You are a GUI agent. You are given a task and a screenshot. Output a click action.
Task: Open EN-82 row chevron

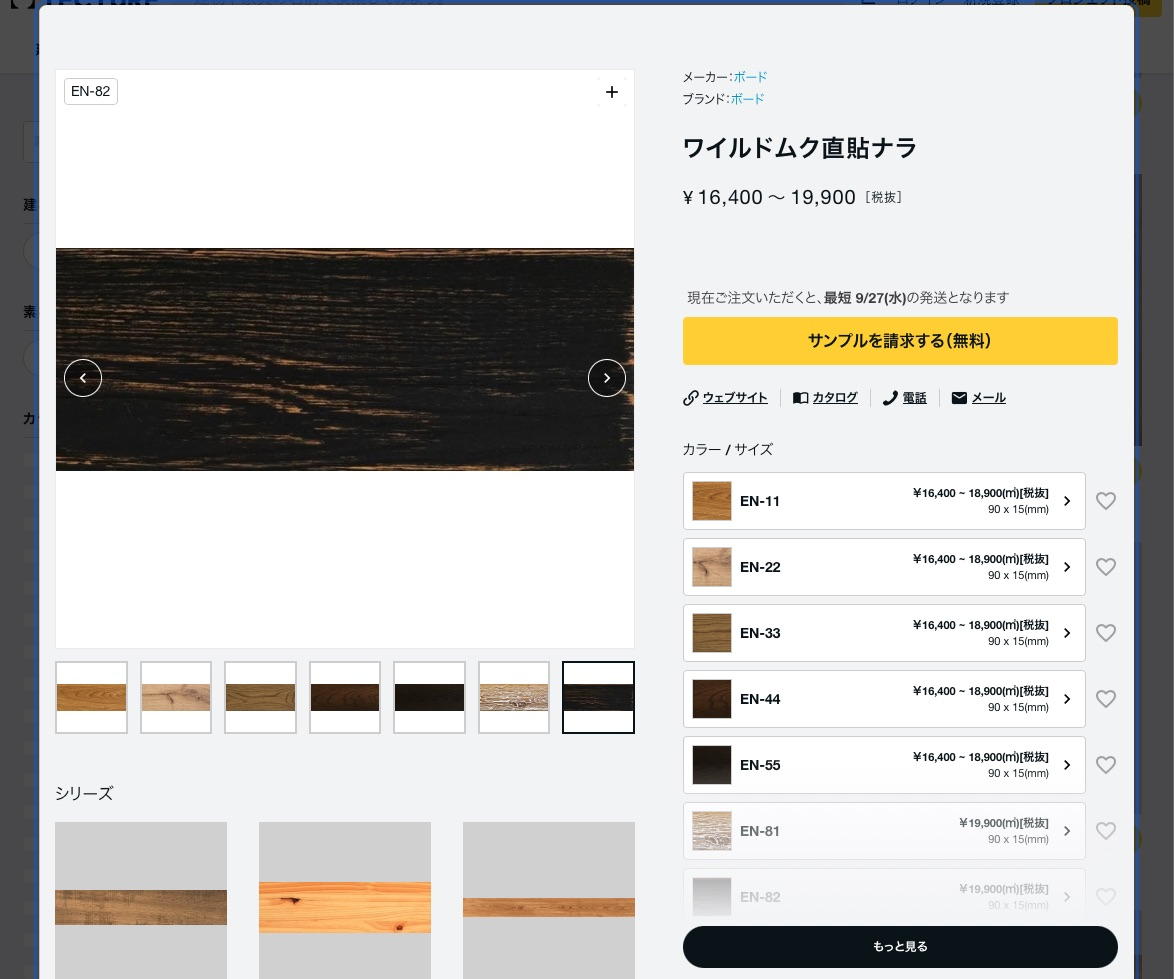[x=1067, y=896]
